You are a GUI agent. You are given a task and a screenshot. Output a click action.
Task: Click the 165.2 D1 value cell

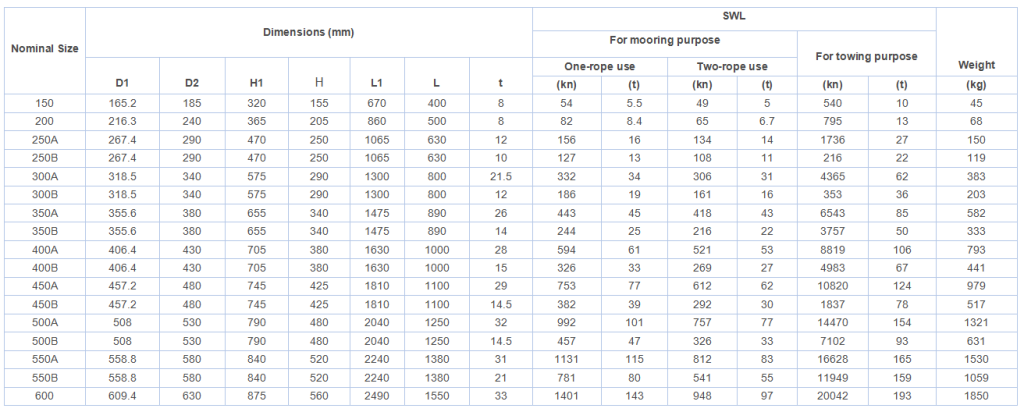(123, 103)
